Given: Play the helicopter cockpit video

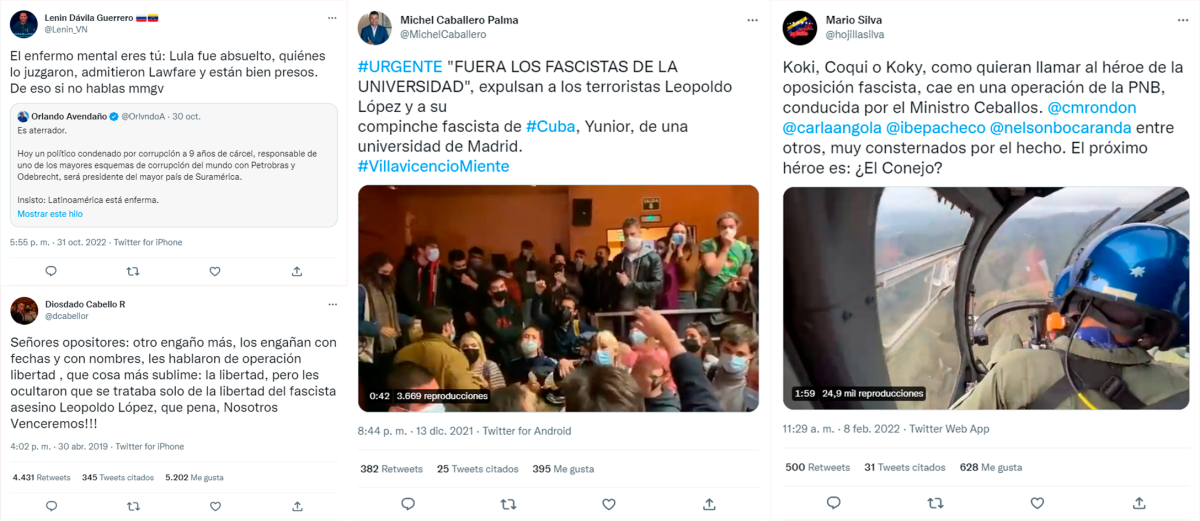Looking at the screenshot, I should [985, 298].
